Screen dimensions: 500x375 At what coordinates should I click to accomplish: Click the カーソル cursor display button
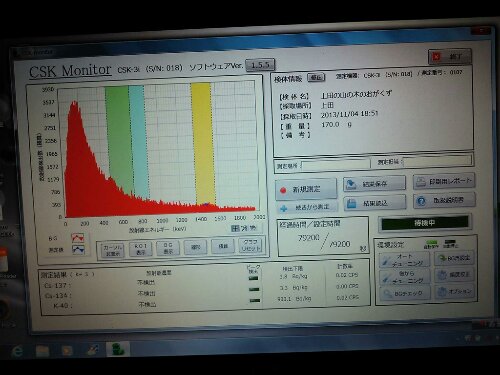113,250
